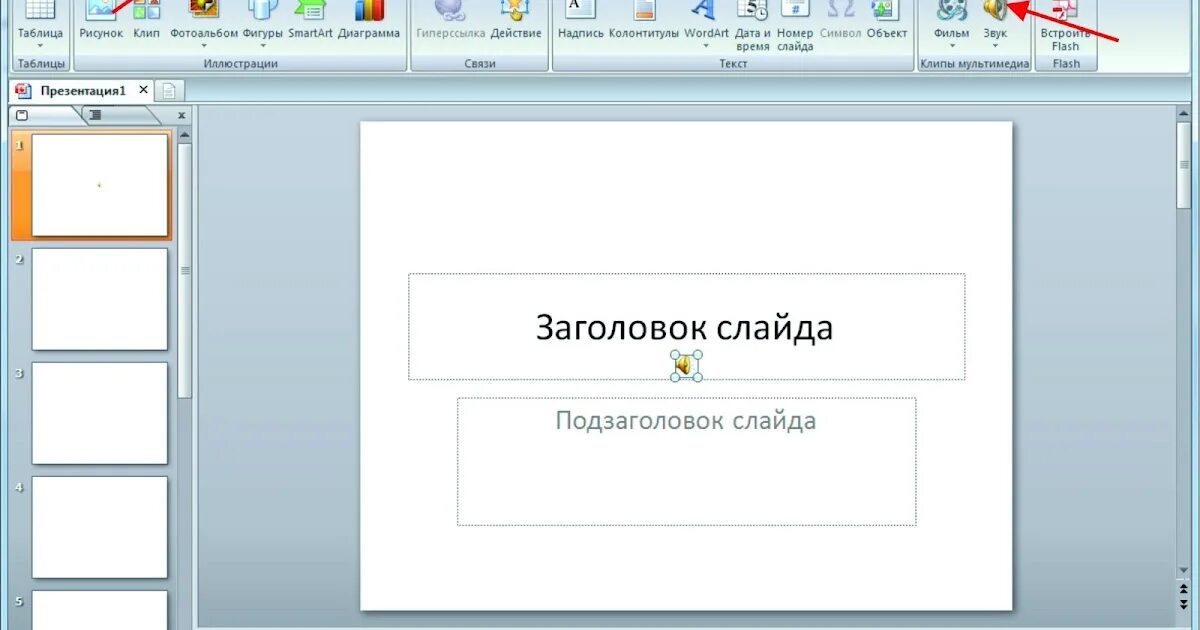Switch to the Outline pane tab
The image size is (1200, 630).
[x=96, y=115]
